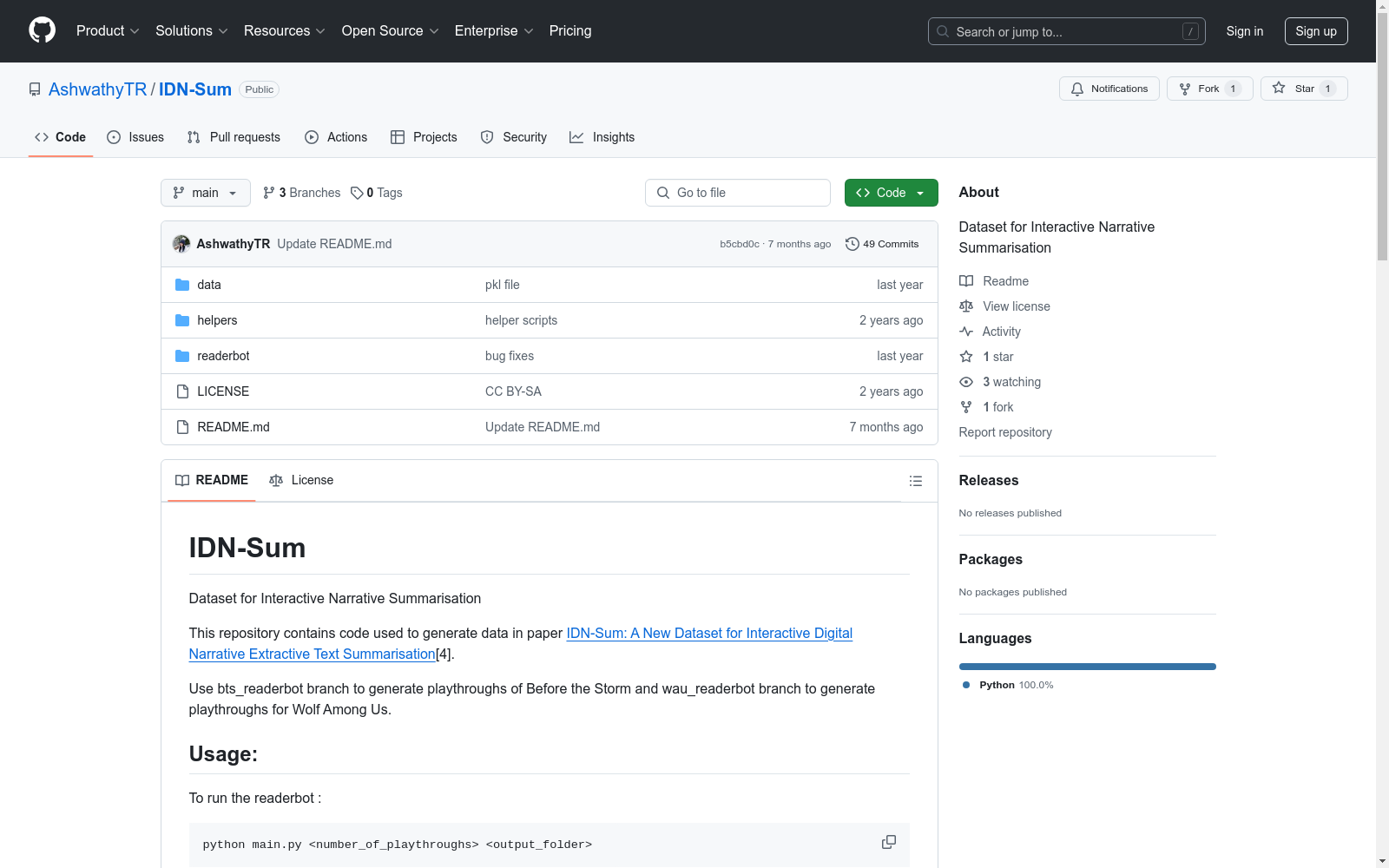Click the 'bug fixes' commit message
The width and height of the screenshot is (1389, 868).
tap(510, 356)
